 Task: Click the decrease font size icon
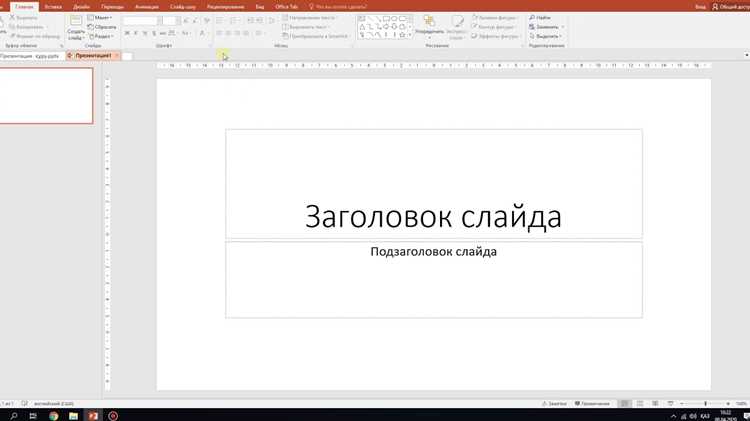tap(195, 21)
